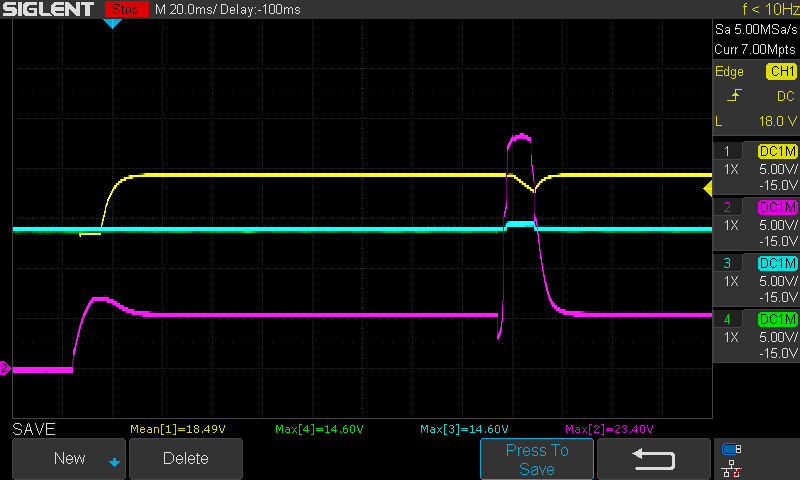800x480 pixels.
Task: Click the yellow DC1M channel 1 badge
Action: coord(778,151)
